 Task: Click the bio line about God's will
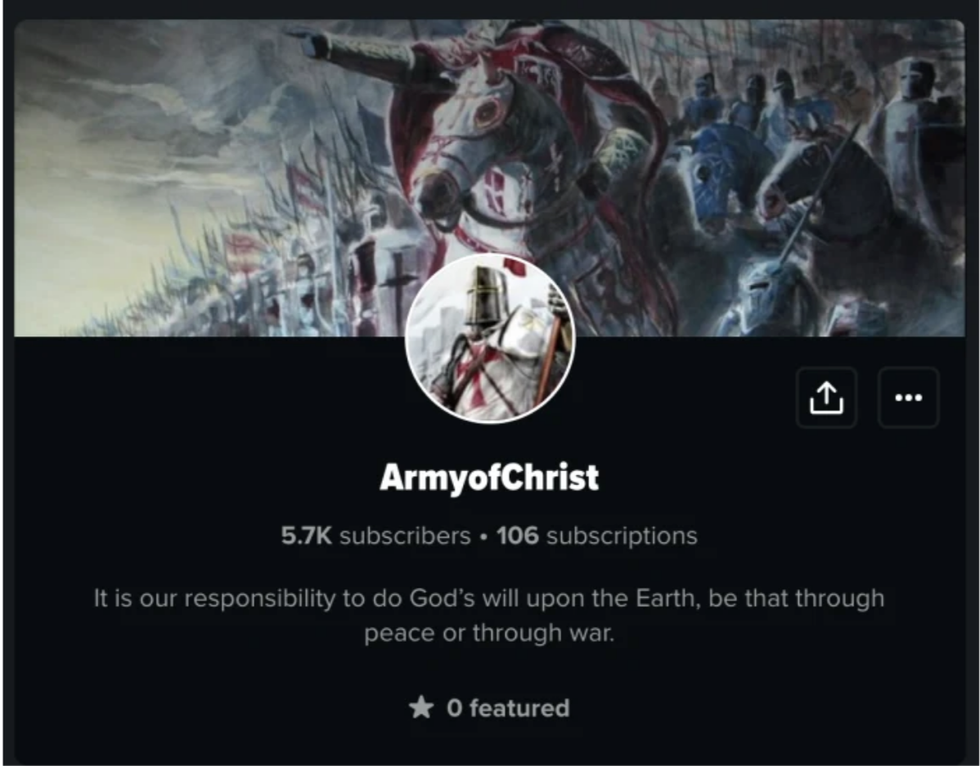[489, 598]
